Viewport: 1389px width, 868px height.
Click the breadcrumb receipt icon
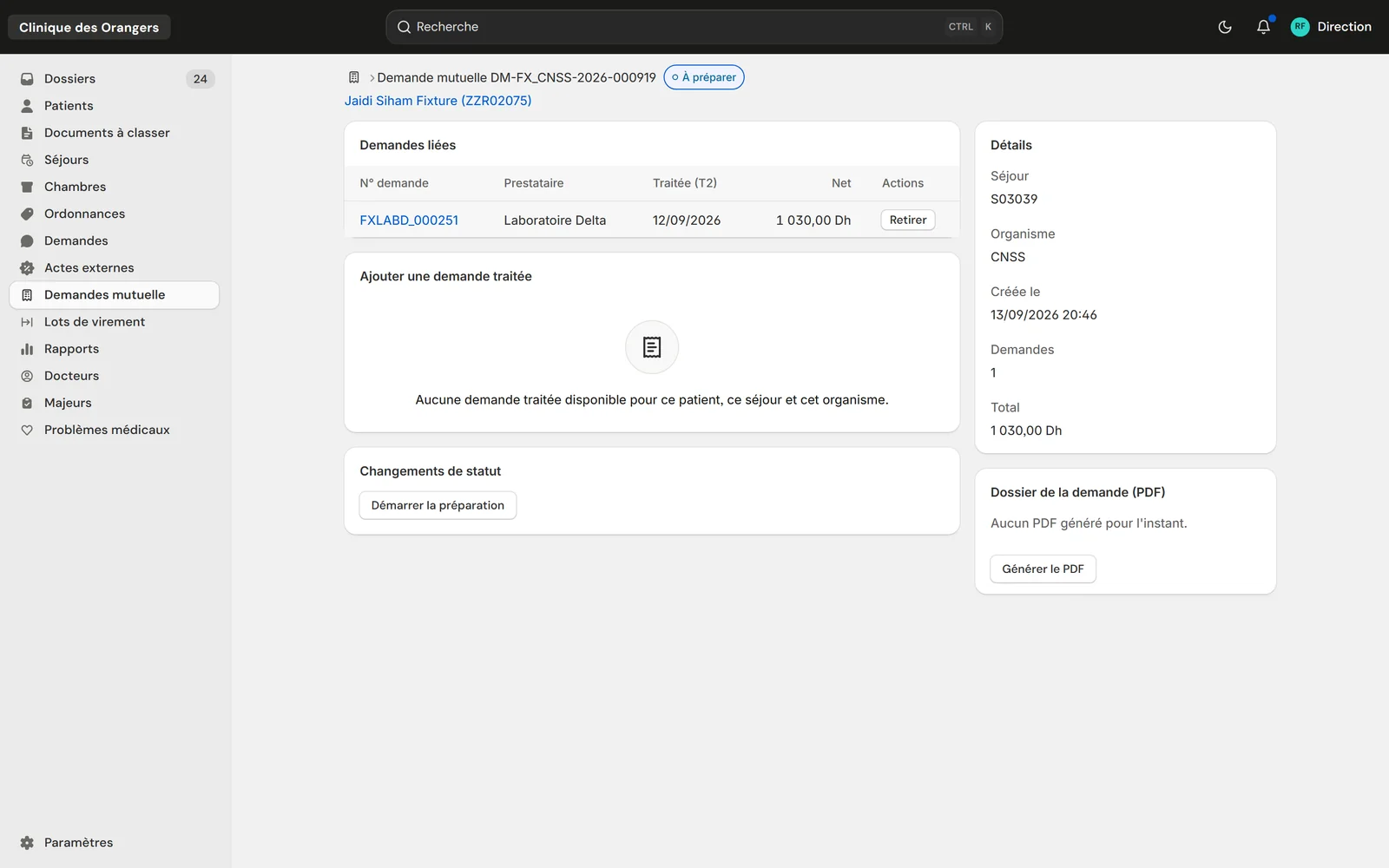click(354, 77)
